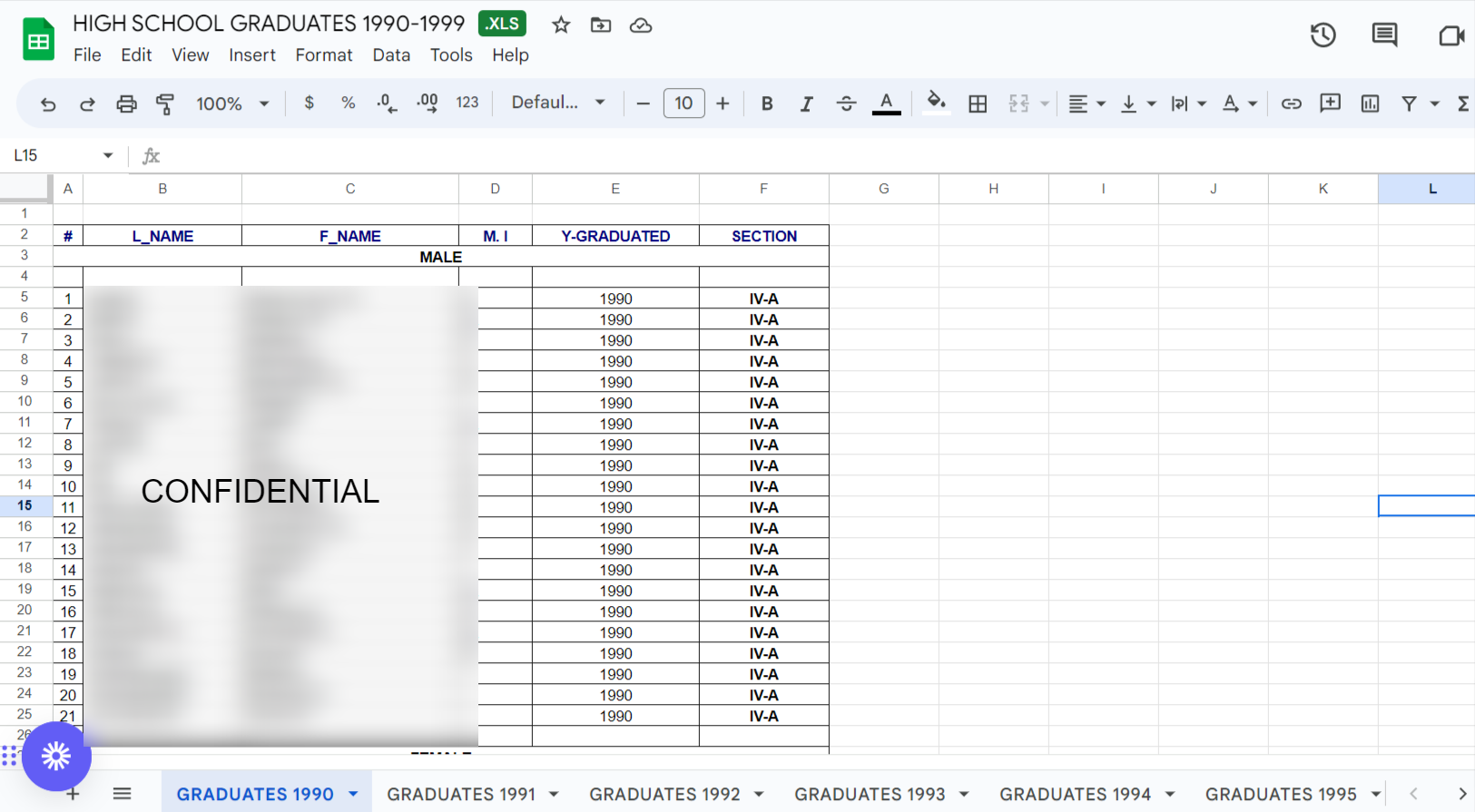Add a new sheet
This screenshot has height=812, width=1475.
coord(74,795)
